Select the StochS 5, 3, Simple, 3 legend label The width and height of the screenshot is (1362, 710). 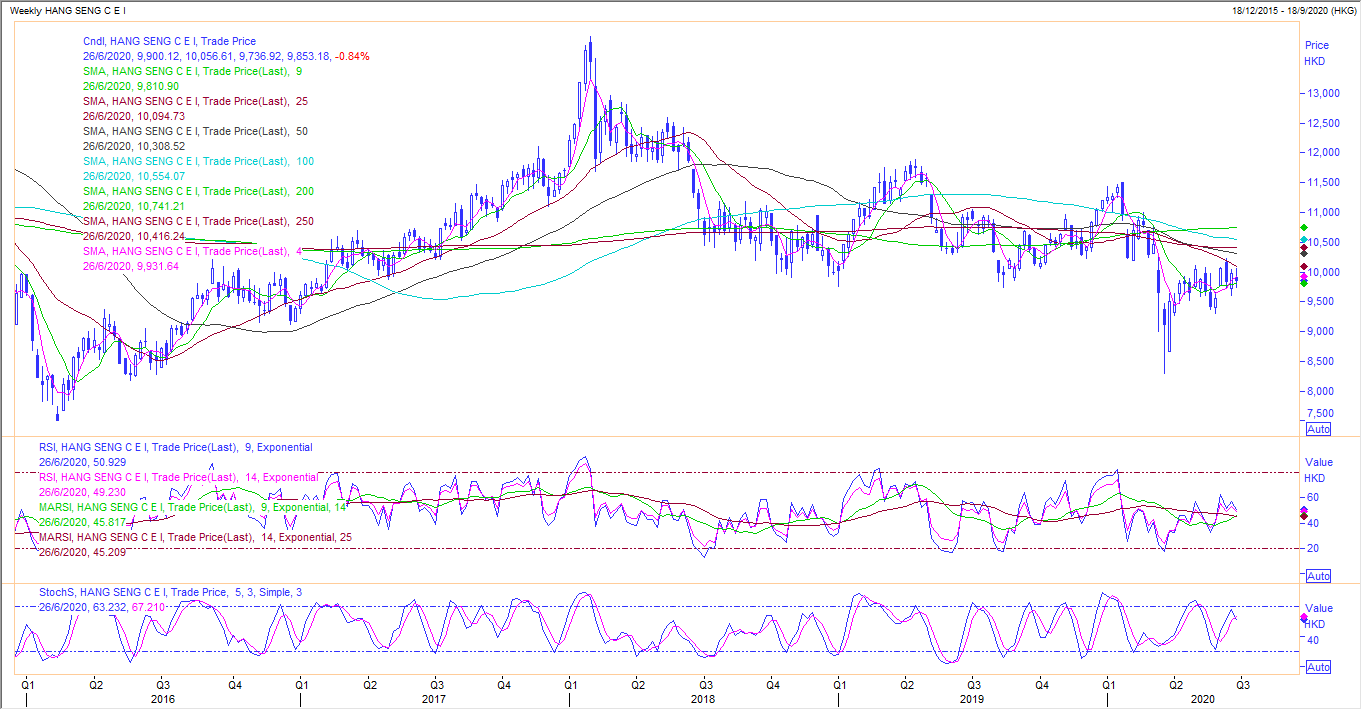click(x=169, y=592)
